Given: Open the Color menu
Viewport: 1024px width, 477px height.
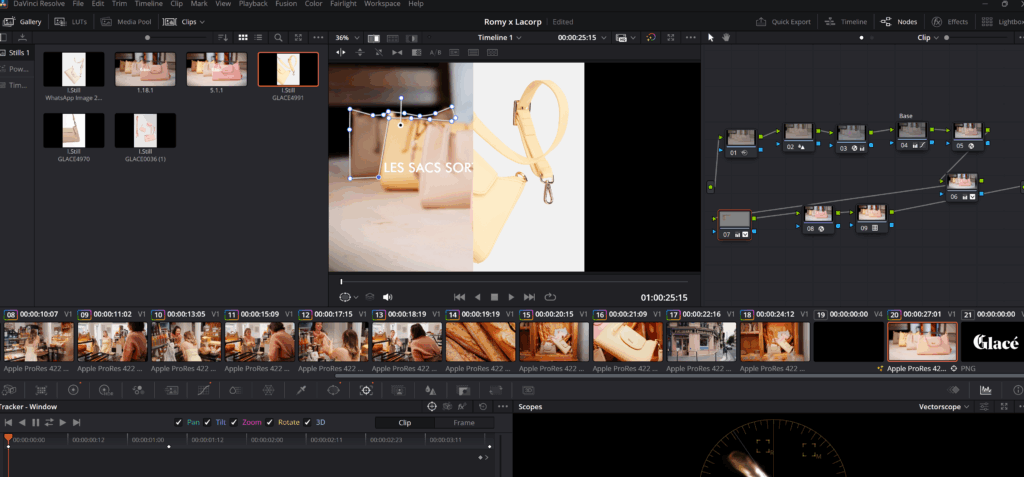Looking at the screenshot, I should pyautogui.click(x=313, y=4).
